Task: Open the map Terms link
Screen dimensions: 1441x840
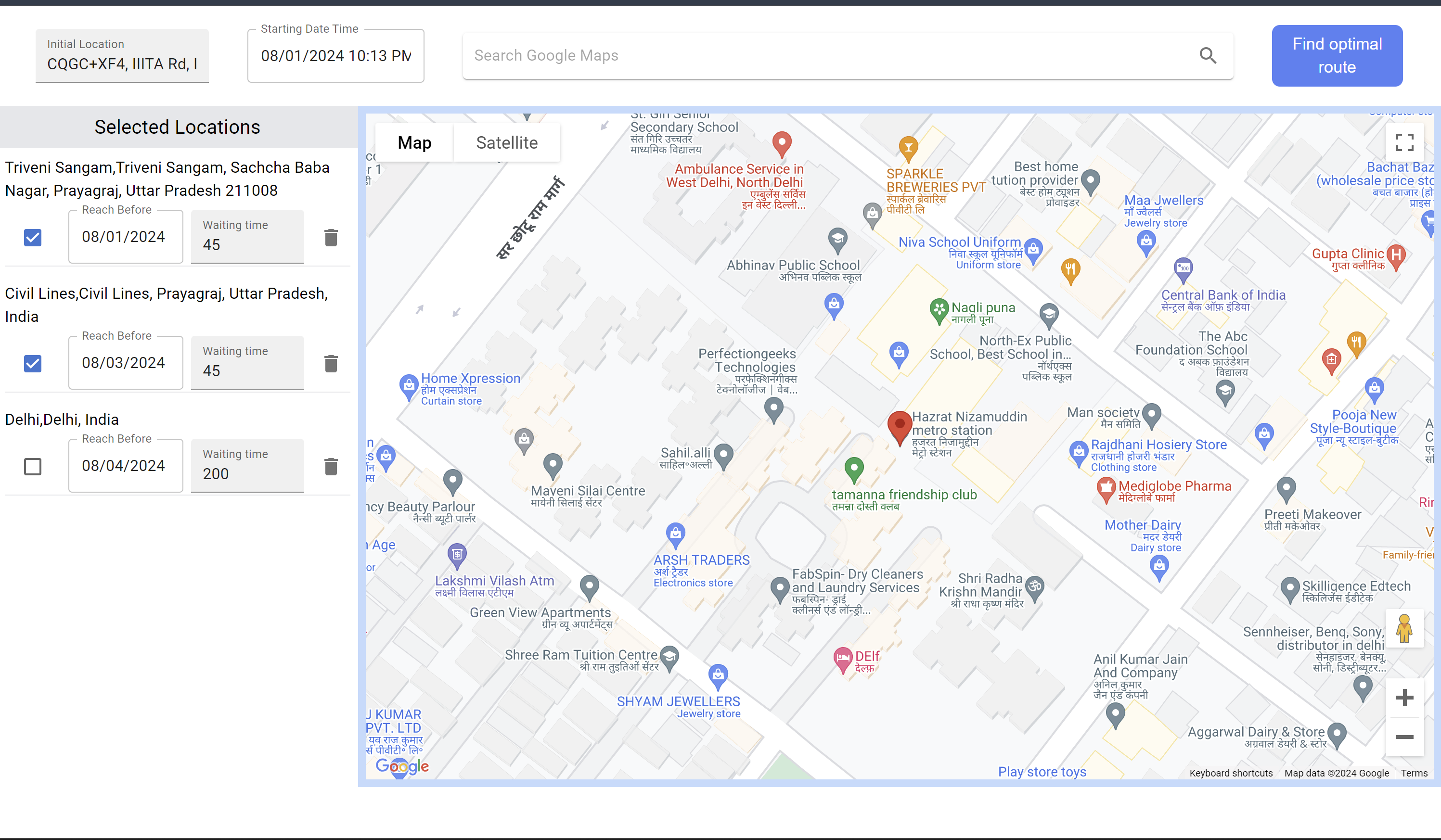Action: pos(1414,773)
